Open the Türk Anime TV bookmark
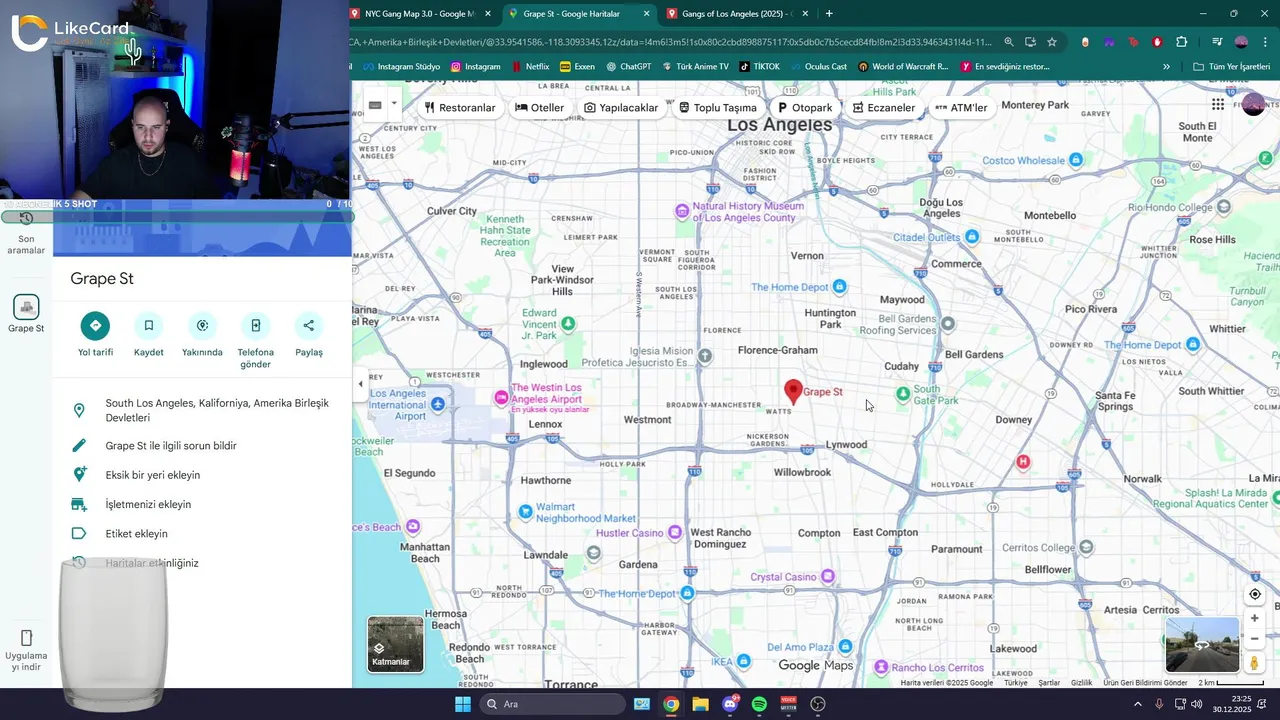This screenshot has width=1280, height=720. [695, 67]
